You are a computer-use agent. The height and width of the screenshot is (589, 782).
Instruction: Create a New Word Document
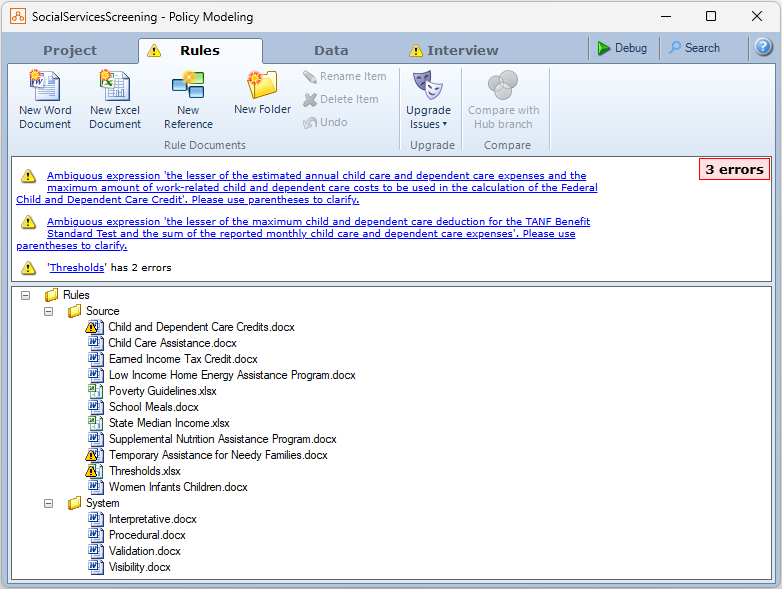coord(45,99)
